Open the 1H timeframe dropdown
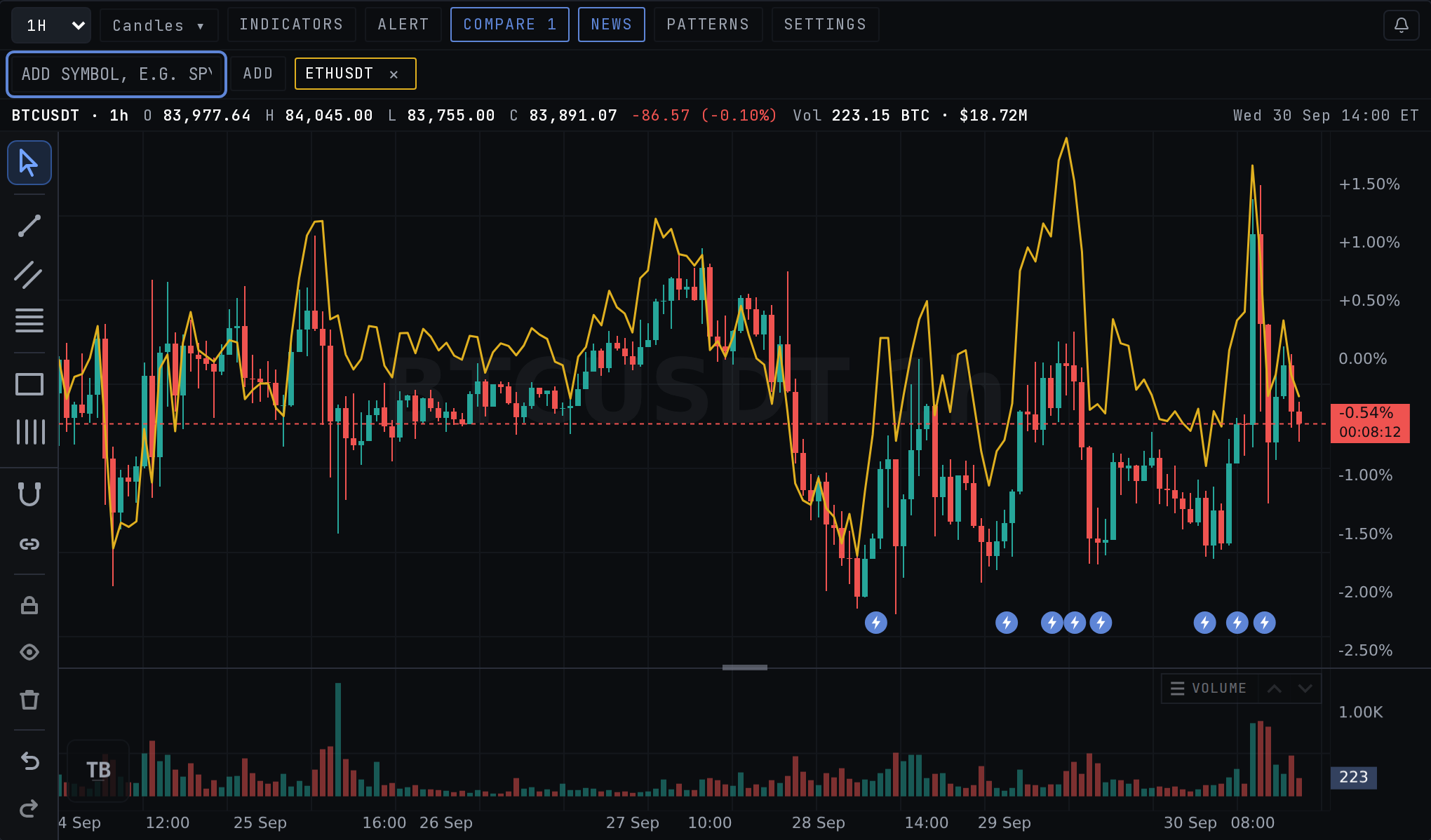 tap(51, 25)
